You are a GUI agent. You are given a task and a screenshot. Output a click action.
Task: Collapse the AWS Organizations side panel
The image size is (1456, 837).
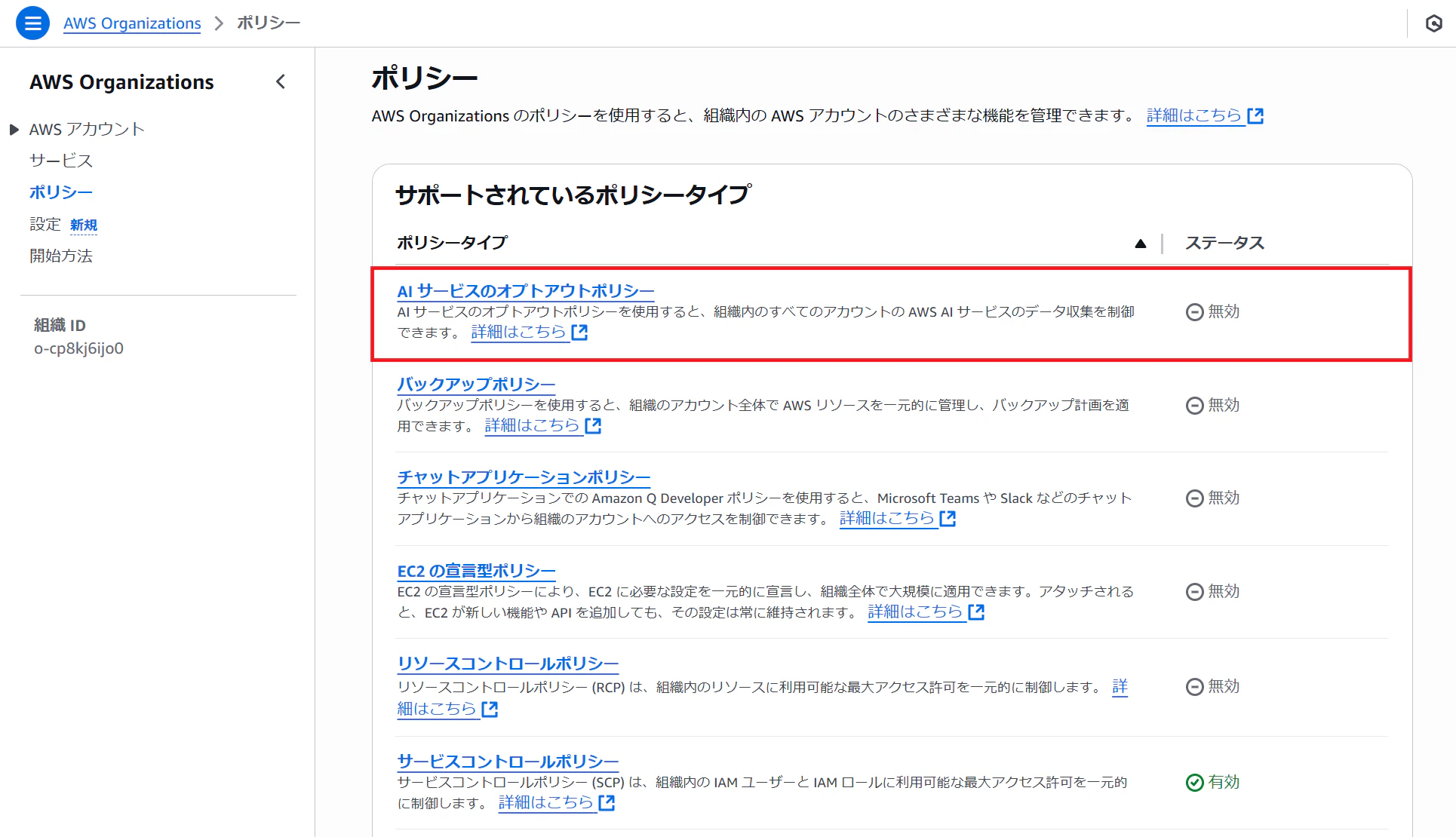(x=281, y=81)
